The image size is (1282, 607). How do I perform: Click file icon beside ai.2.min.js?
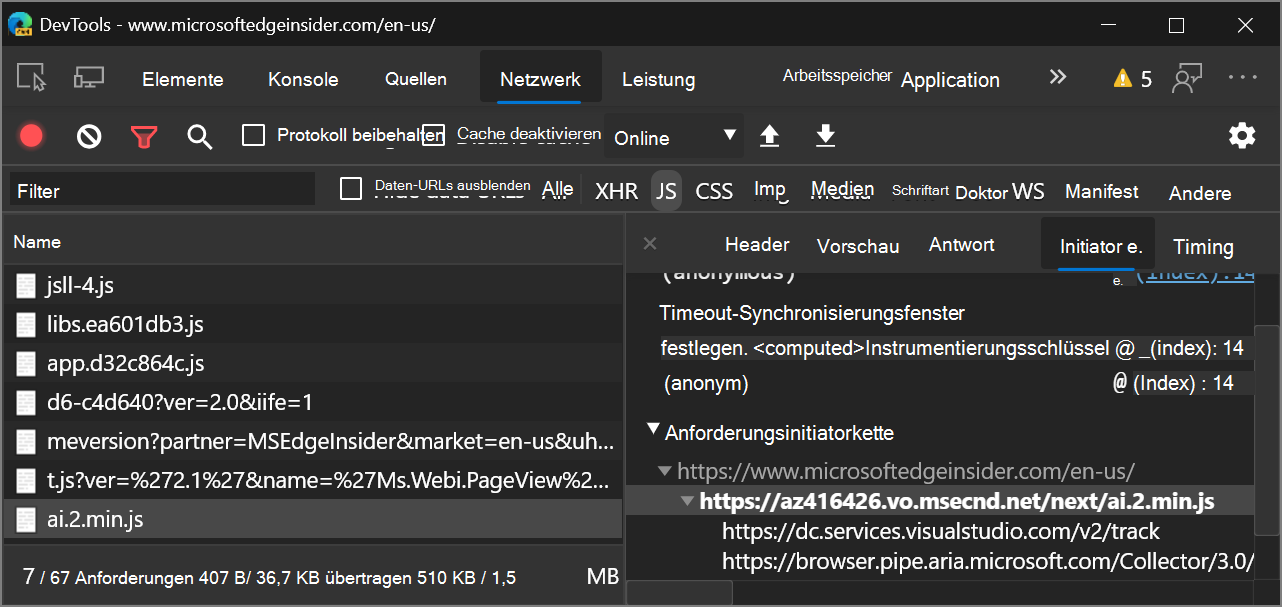tap(26, 520)
